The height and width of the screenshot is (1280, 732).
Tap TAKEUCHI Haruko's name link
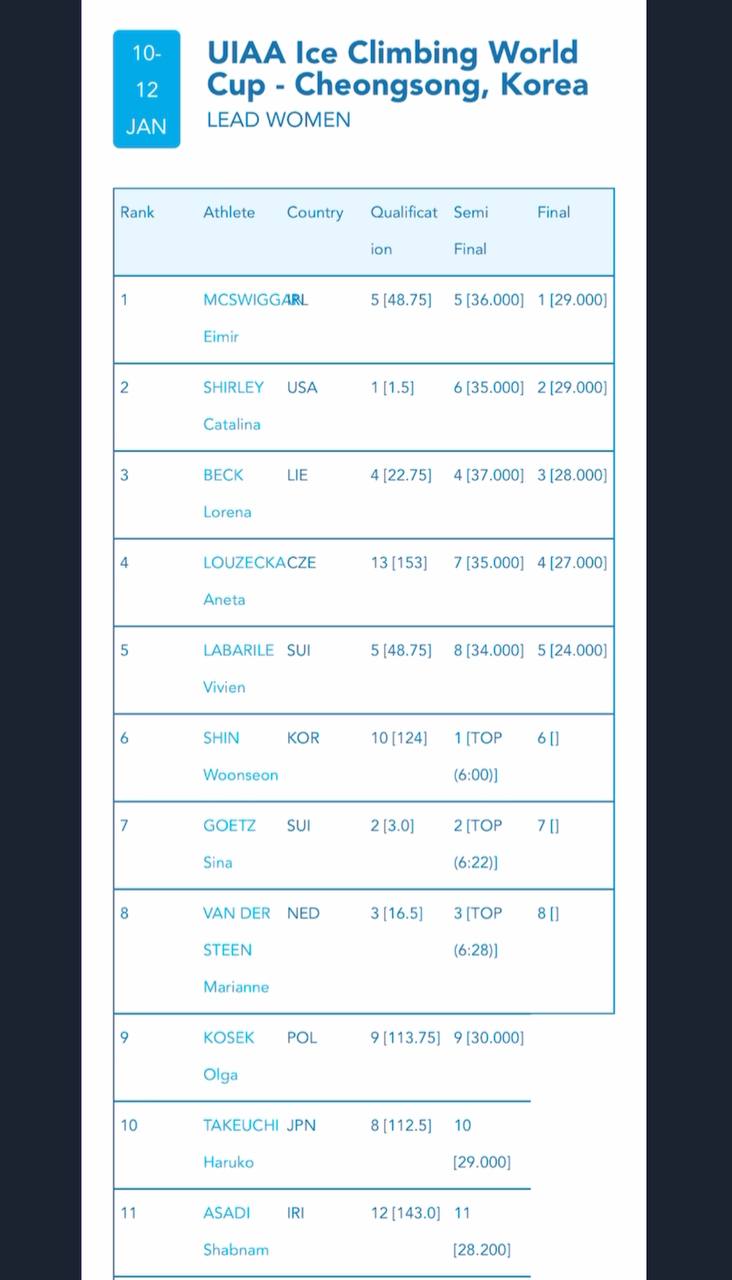[240, 1143]
